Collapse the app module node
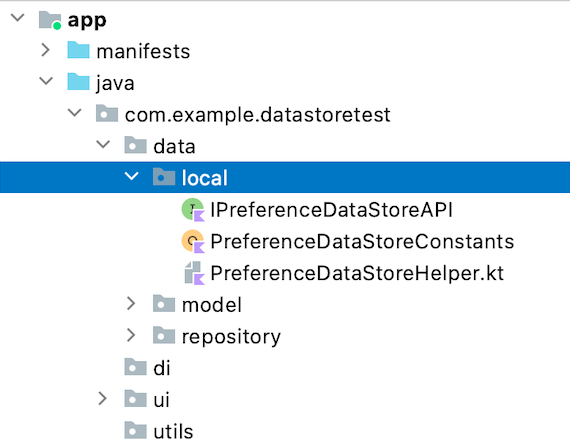This screenshot has height=442, width=570. point(18,17)
